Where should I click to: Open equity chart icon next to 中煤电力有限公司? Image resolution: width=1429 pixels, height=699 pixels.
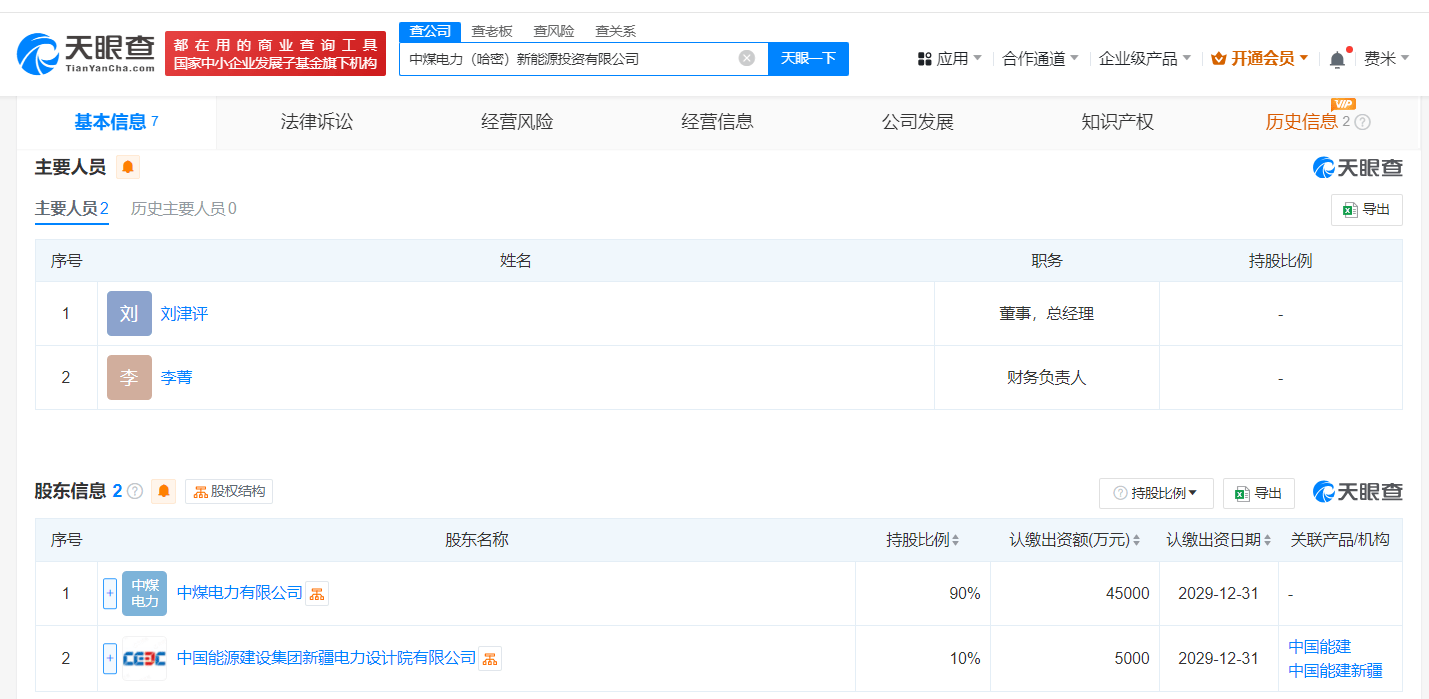coord(317,594)
